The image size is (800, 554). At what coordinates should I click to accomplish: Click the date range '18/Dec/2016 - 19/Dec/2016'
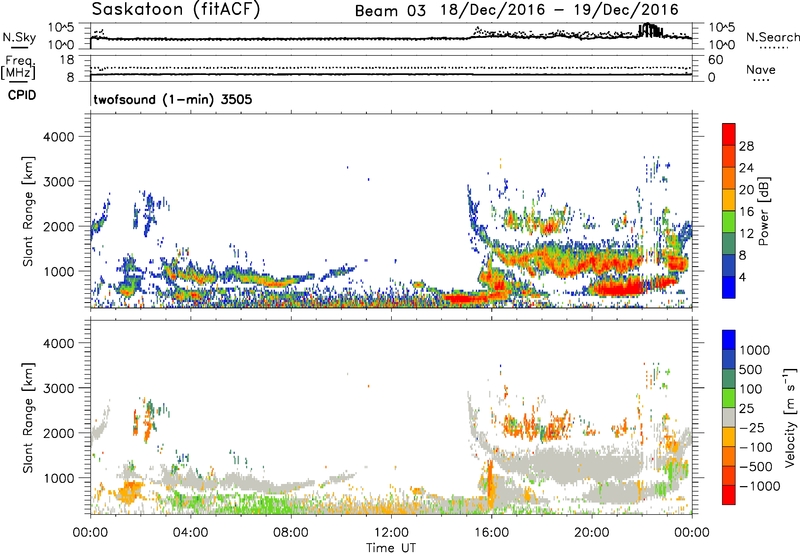560,10
